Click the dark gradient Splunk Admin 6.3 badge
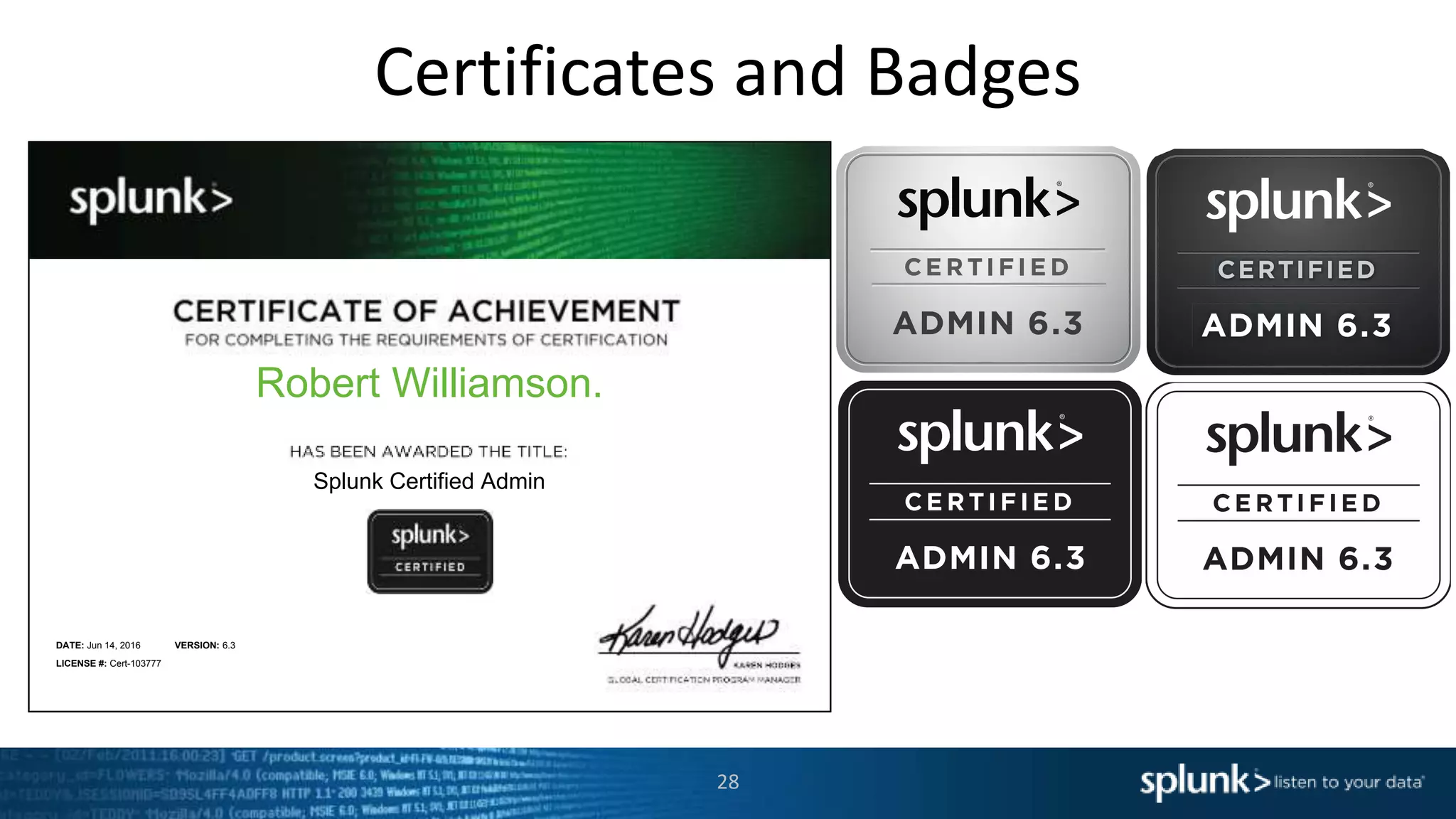Viewport: 1456px width, 819px height. pyautogui.click(x=1298, y=262)
